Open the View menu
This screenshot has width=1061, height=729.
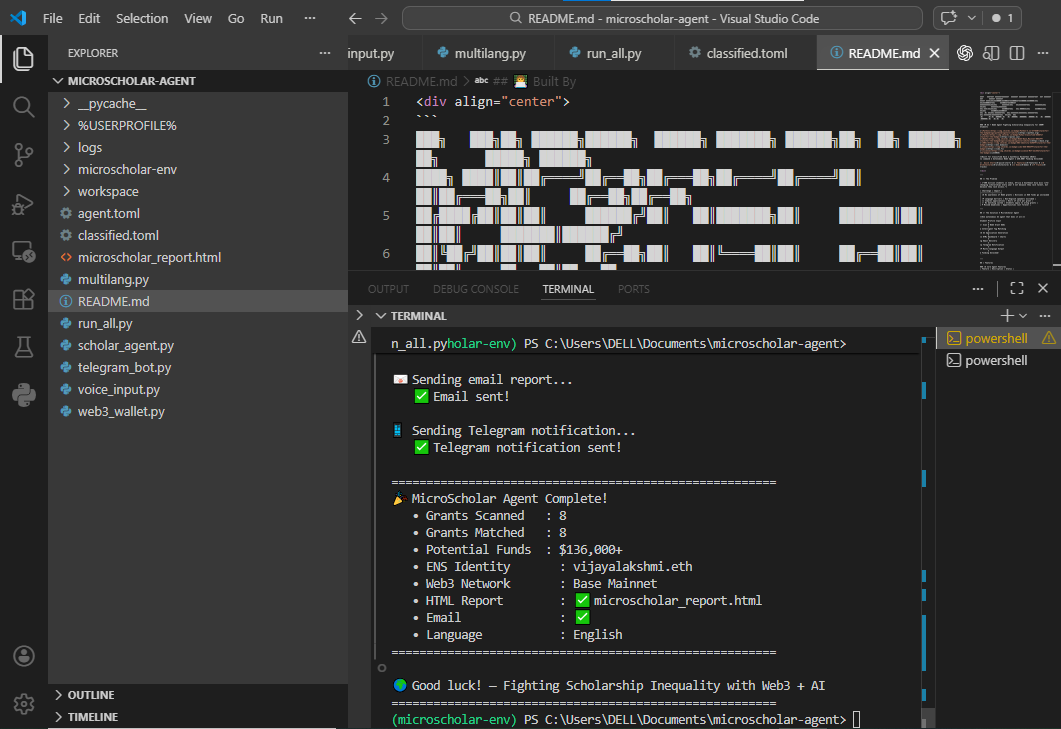198,18
